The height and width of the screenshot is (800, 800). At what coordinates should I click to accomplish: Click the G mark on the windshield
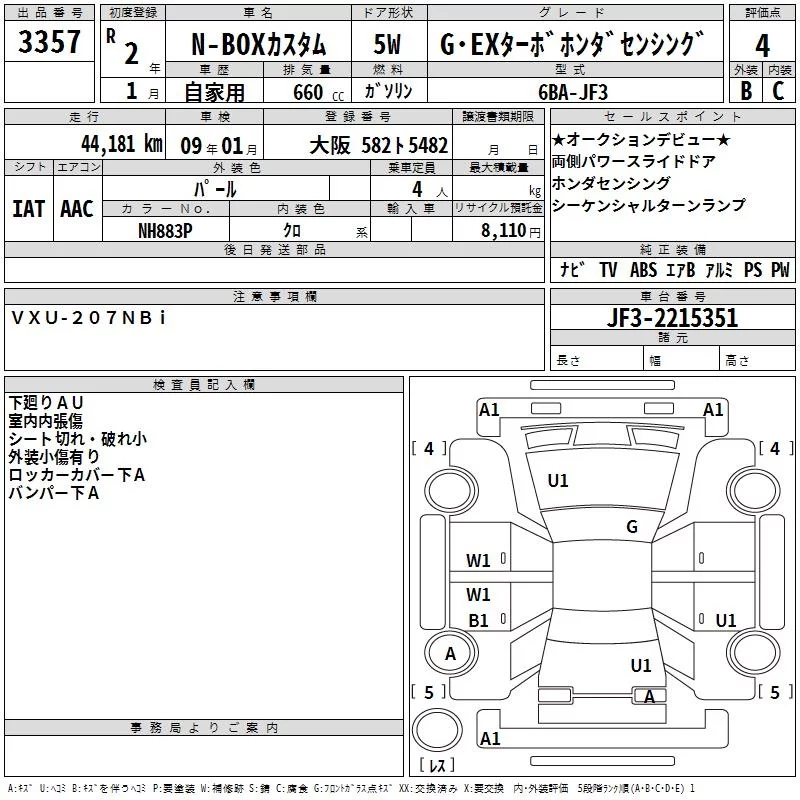tap(632, 527)
